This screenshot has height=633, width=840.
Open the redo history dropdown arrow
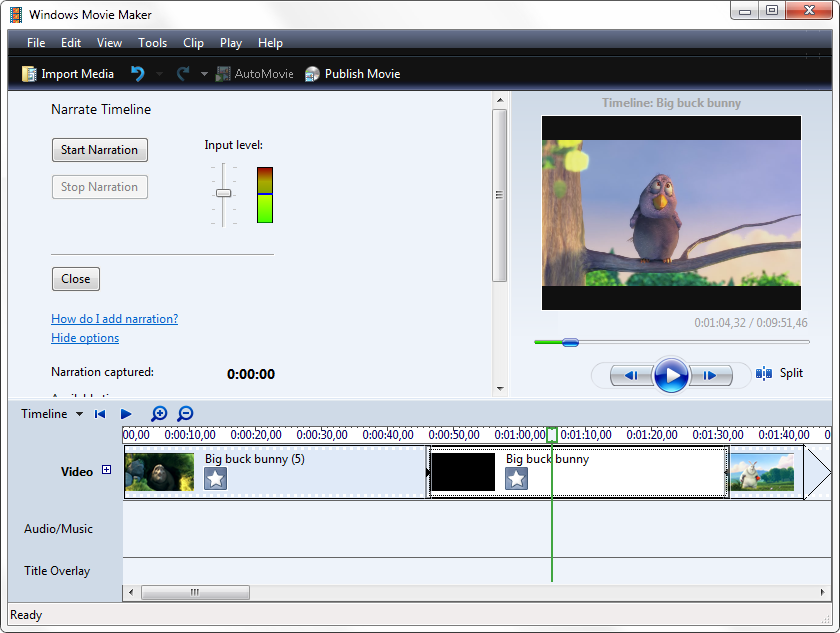[204, 74]
